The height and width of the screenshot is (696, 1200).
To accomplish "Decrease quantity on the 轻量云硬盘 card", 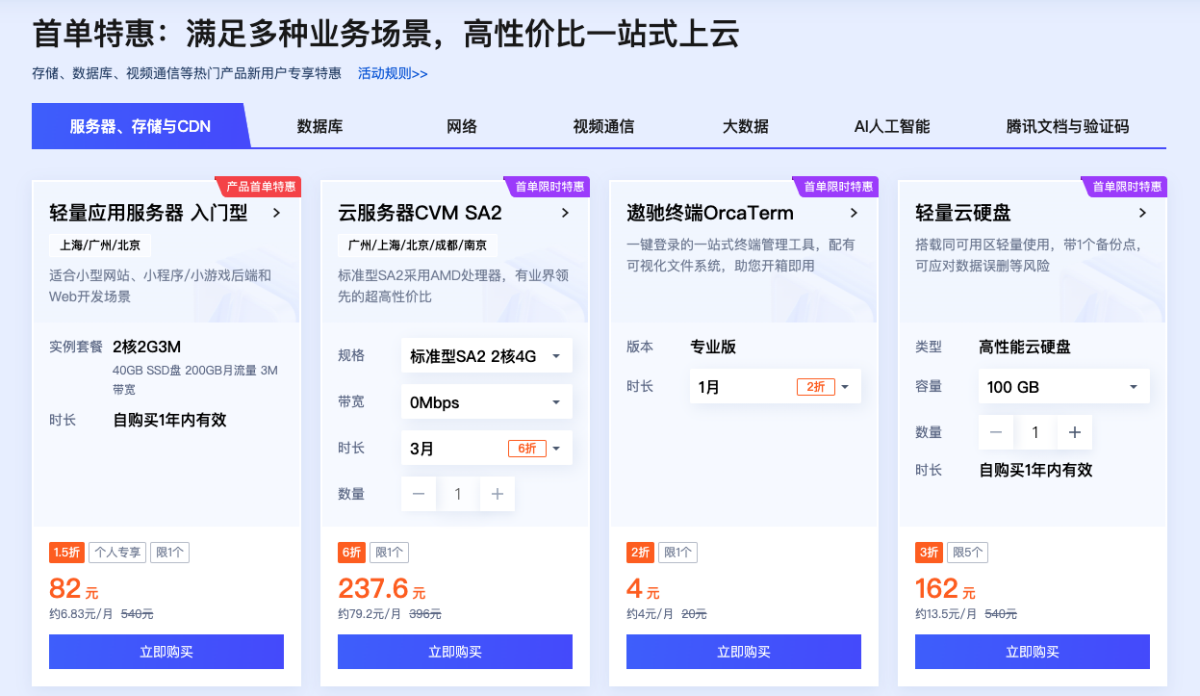I will pyautogui.click(x=996, y=432).
